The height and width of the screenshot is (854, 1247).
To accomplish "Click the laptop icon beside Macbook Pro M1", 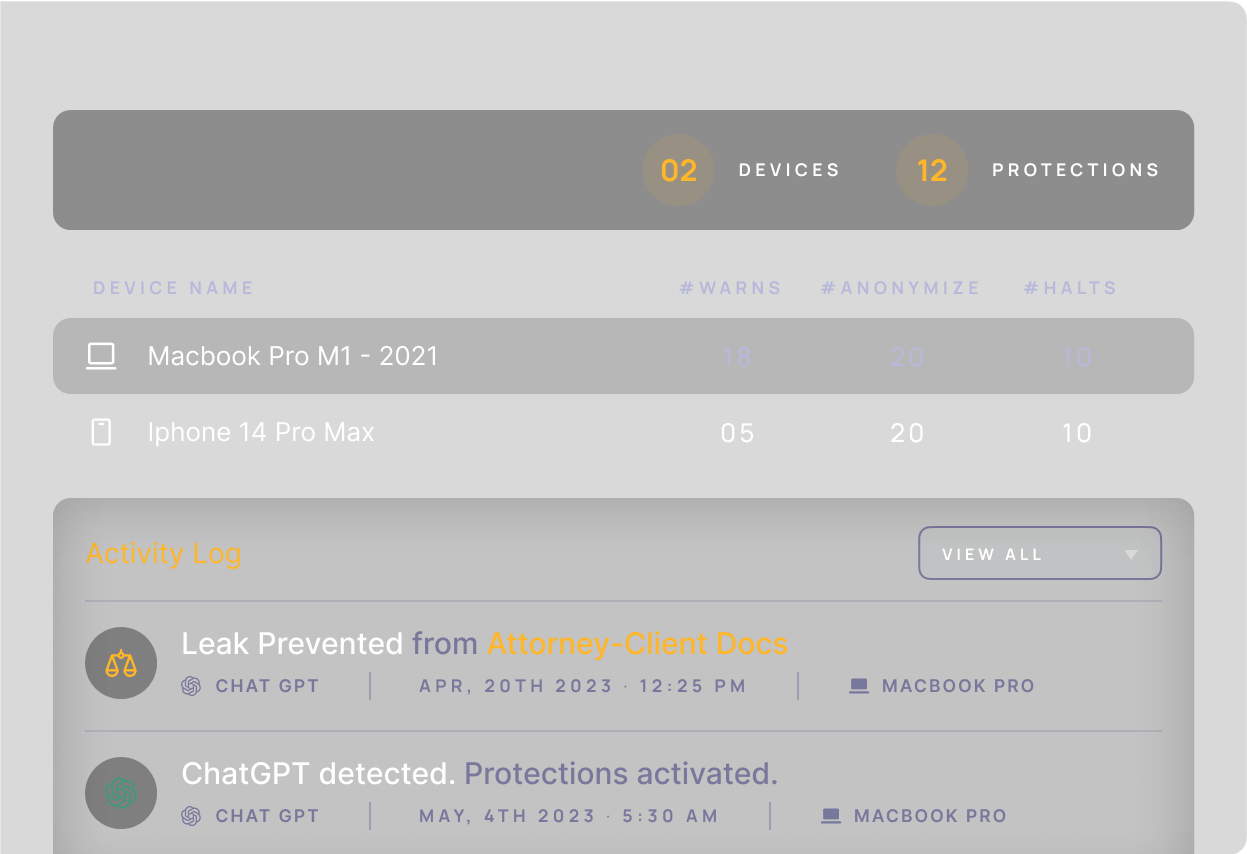I will pyautogui.click(x=101, y=357).
